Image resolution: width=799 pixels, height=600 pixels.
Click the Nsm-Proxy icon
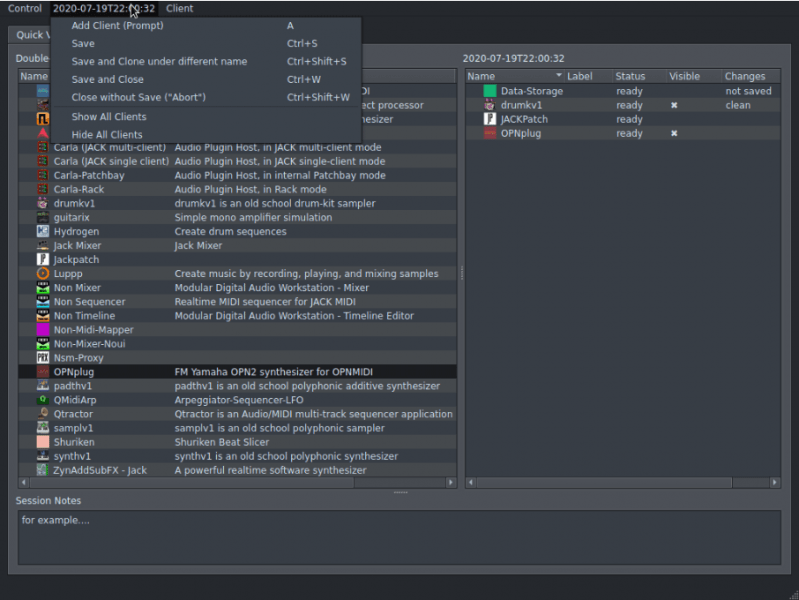point(43,358)
